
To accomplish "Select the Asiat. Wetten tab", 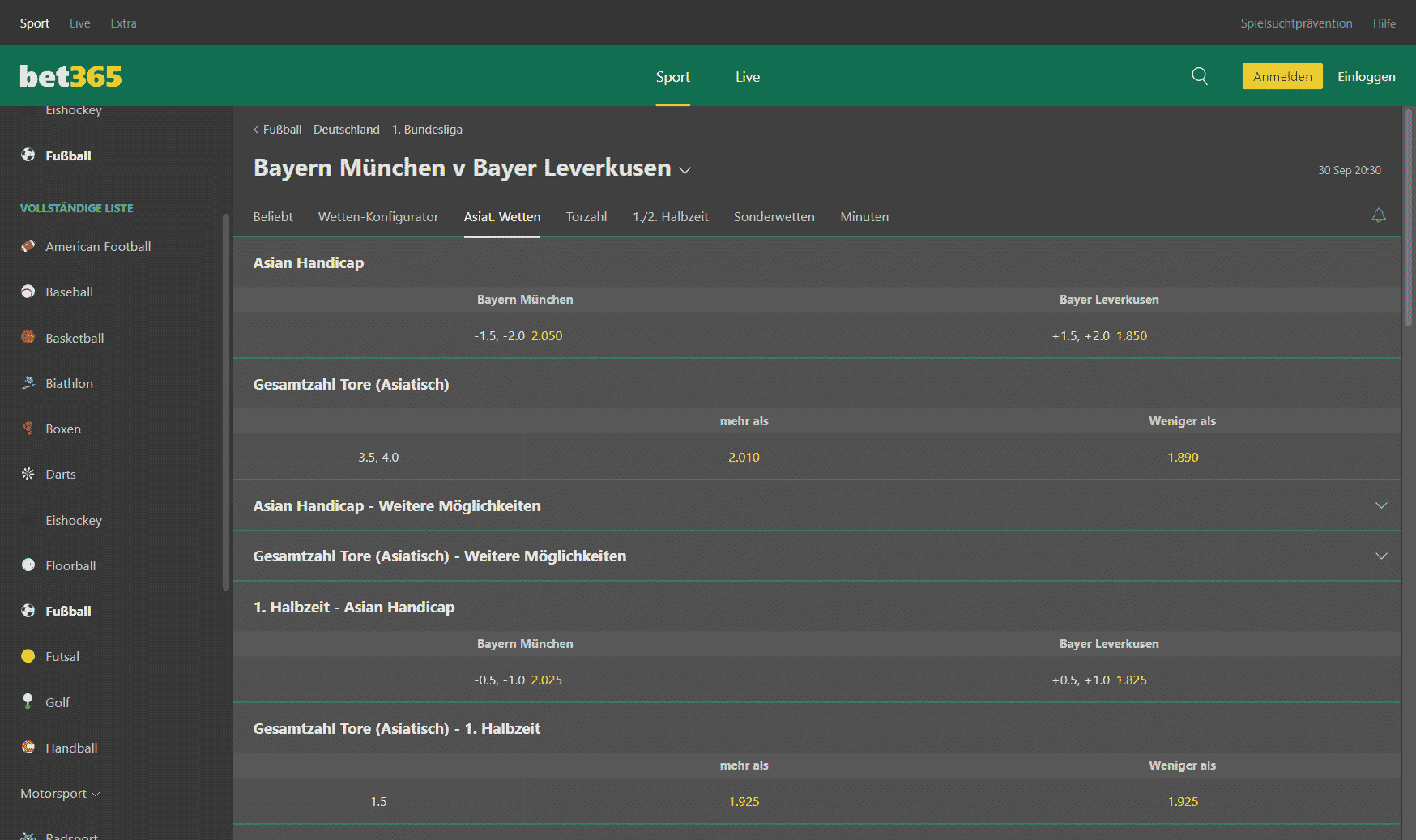I will pos(502,216).
